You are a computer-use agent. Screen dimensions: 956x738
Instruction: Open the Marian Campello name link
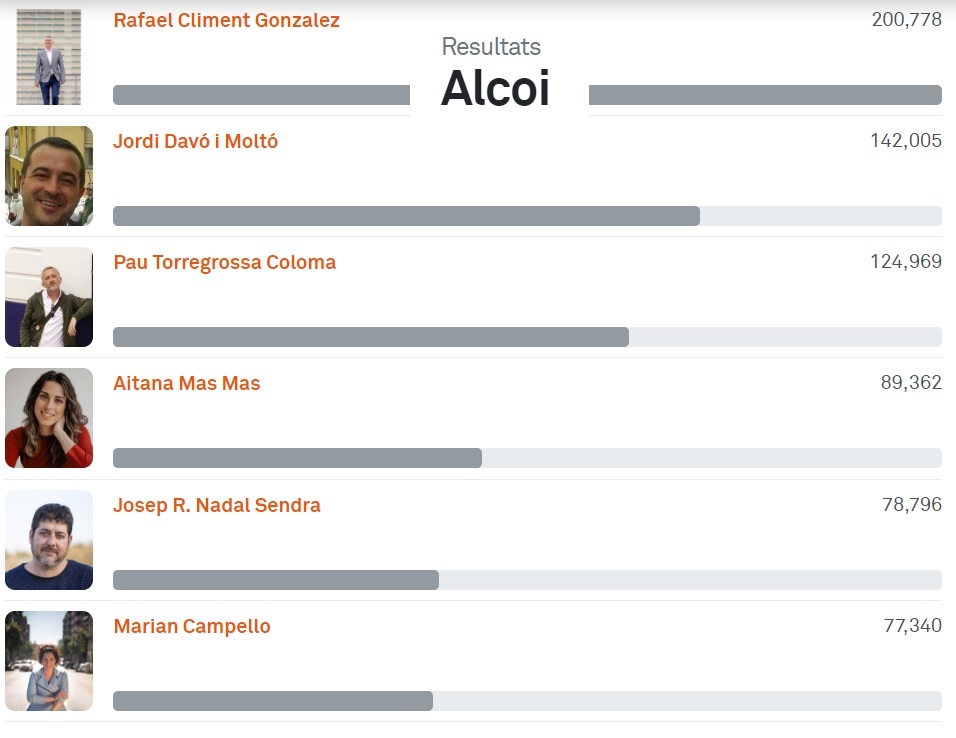coord(191,626)
